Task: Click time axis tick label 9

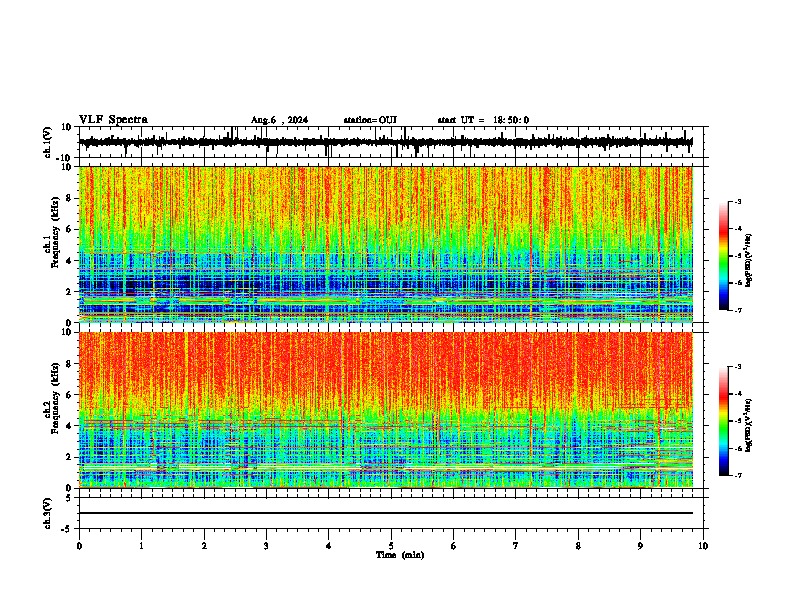Action: click(640, 546)
